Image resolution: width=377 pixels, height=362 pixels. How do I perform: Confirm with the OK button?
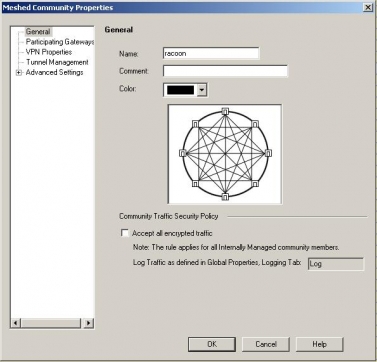click(x=212, y=344)
